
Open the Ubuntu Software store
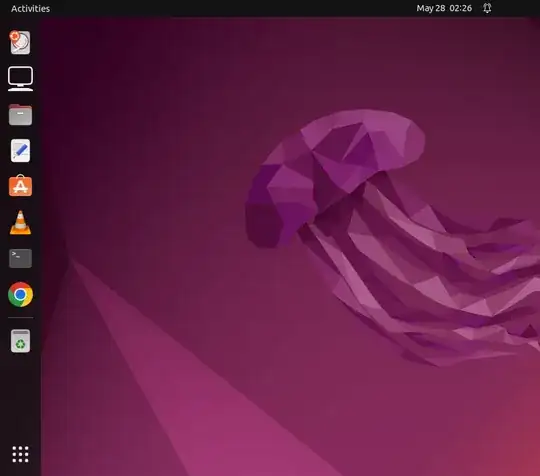click(20, 186)
